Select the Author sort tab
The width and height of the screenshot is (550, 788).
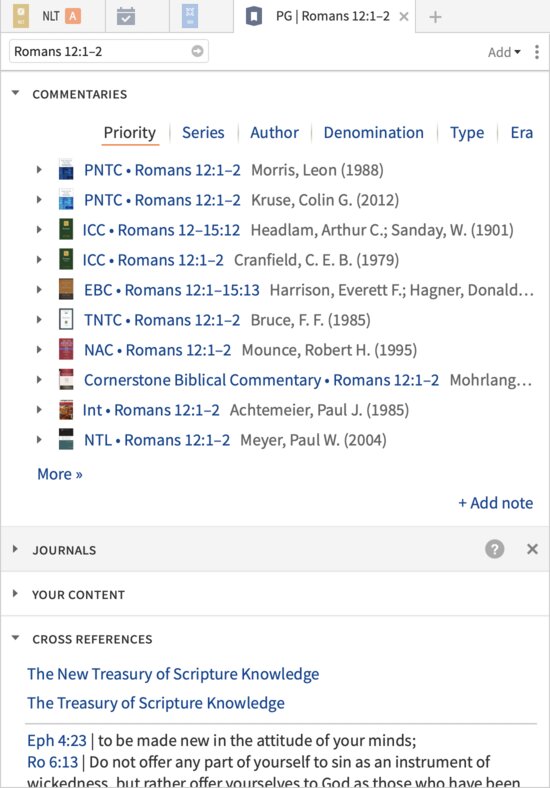tap(274, 132)
